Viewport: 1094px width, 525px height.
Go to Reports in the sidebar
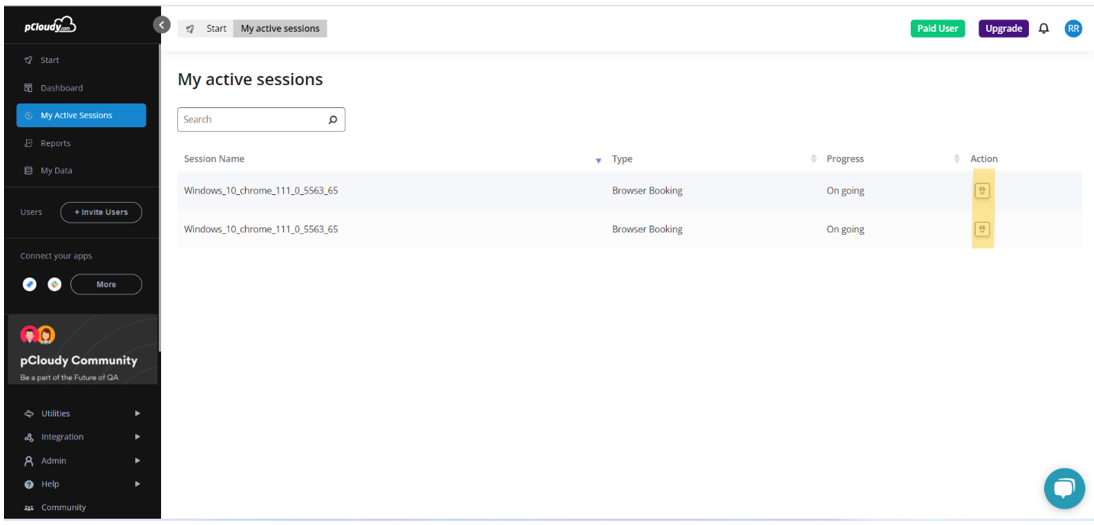(x=55, y=143)
